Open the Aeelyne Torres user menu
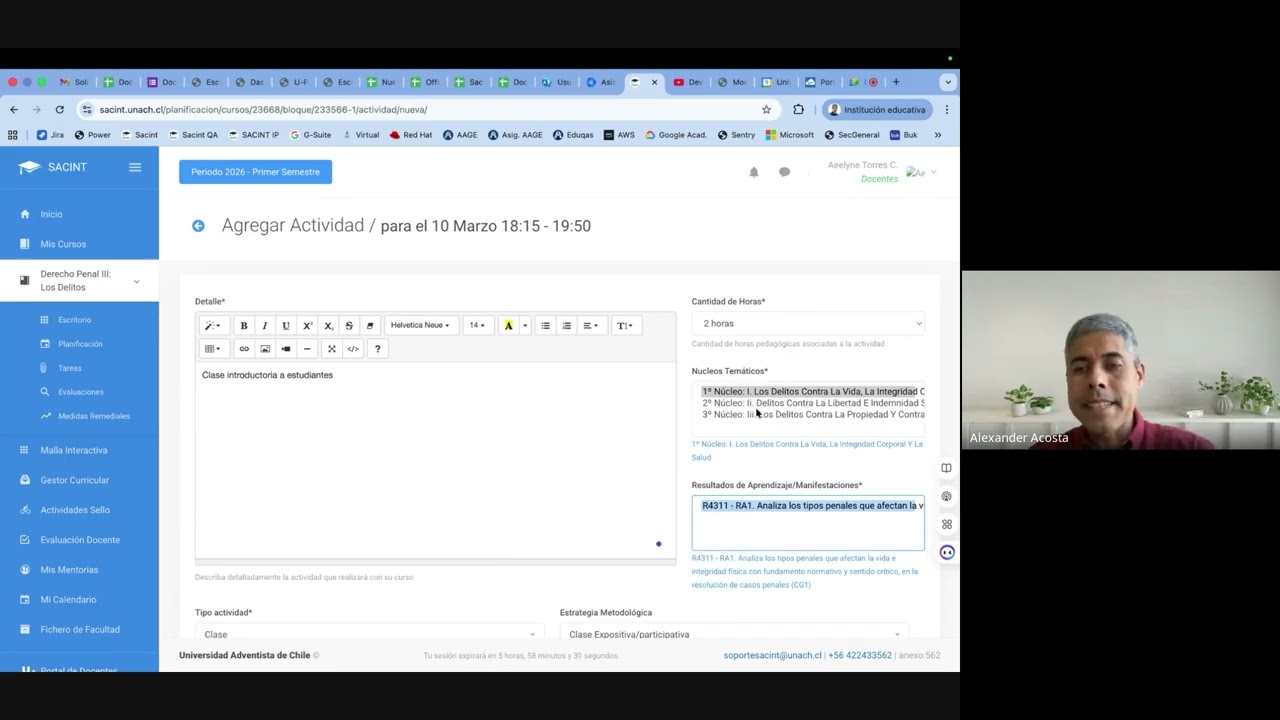Viewport: 1280px width, 720px height. tap(882, 172)
